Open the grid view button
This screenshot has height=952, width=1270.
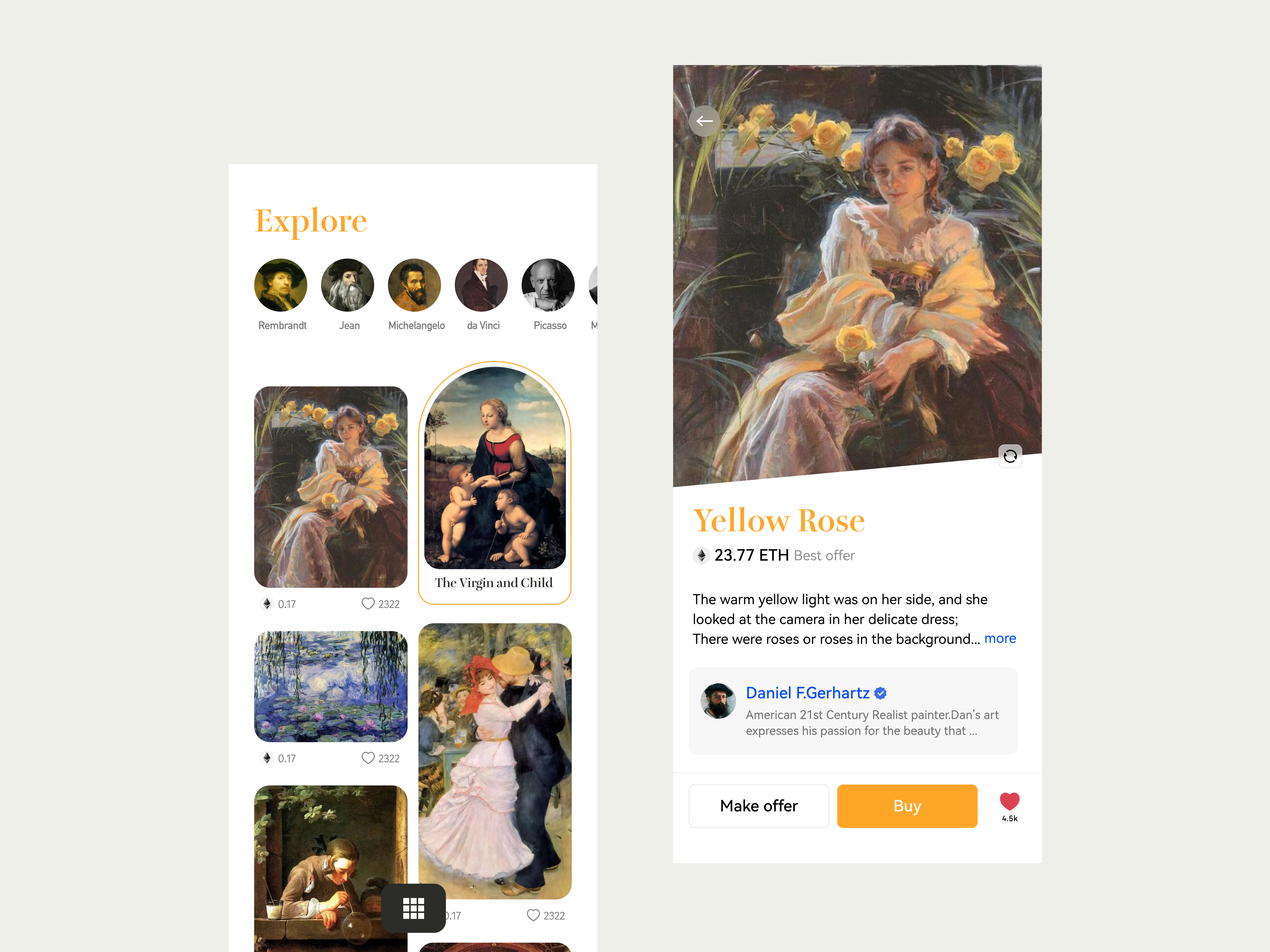(x=413, y=908)
